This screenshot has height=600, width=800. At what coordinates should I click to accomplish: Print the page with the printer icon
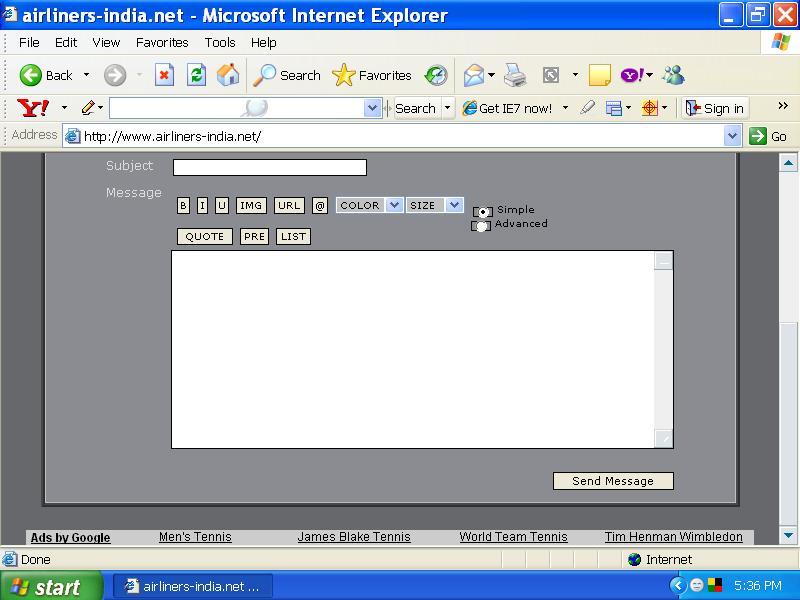pyautogui.click(x=515, y=76)
